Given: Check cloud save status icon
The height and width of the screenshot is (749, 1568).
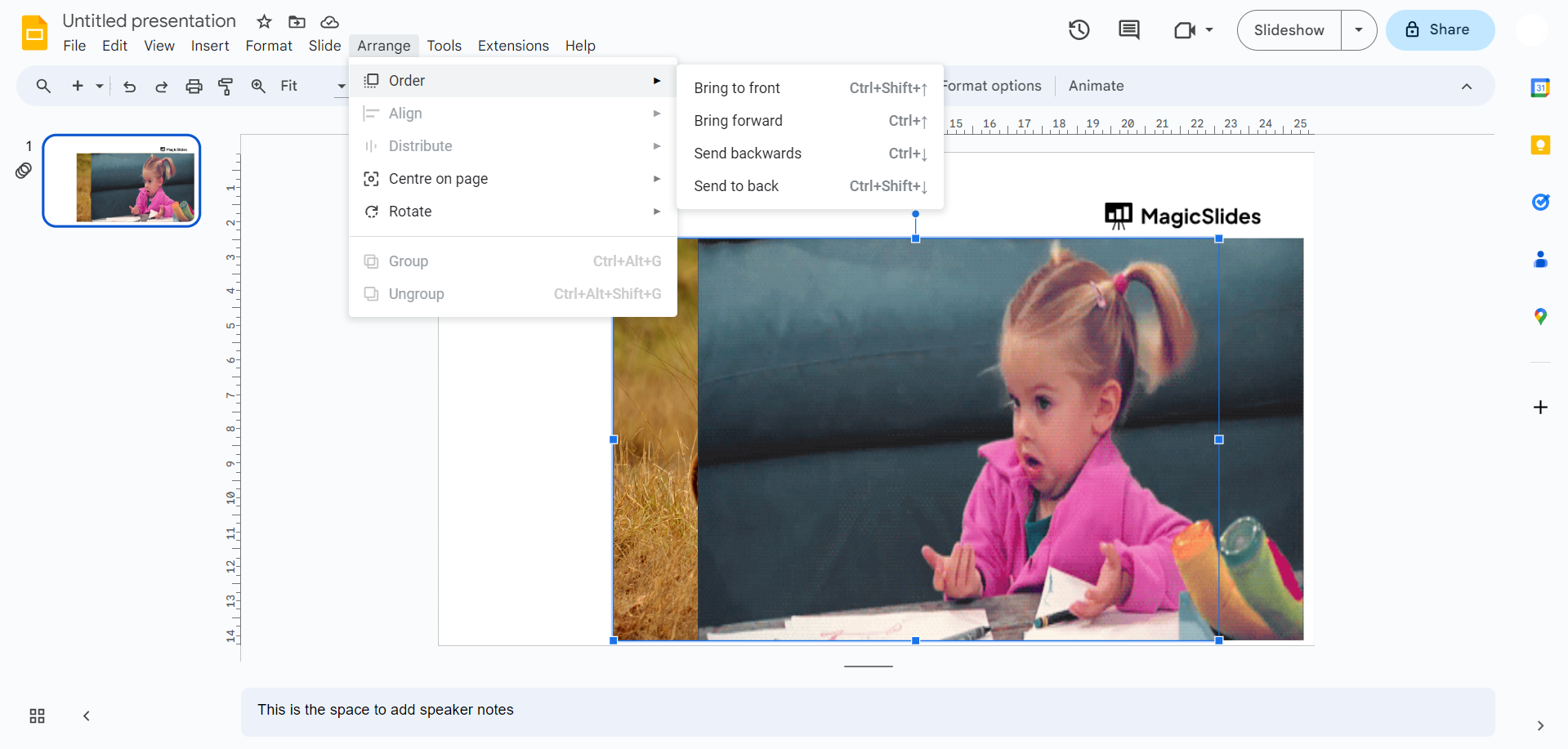Looking at the screenshot, I should (x=329, y=21).
